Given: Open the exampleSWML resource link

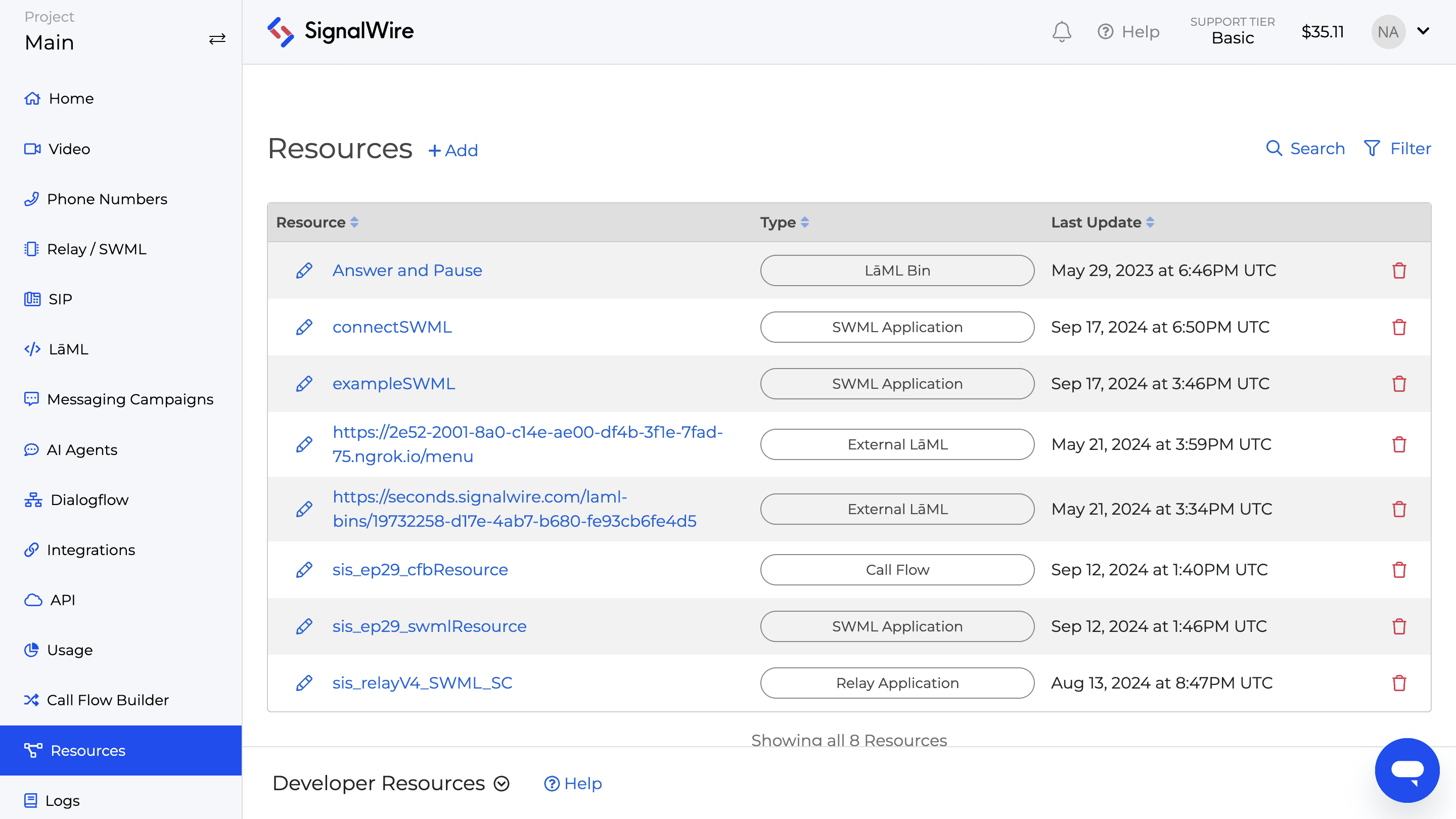Looking at the screenshot, I should (x=393, y=384).
